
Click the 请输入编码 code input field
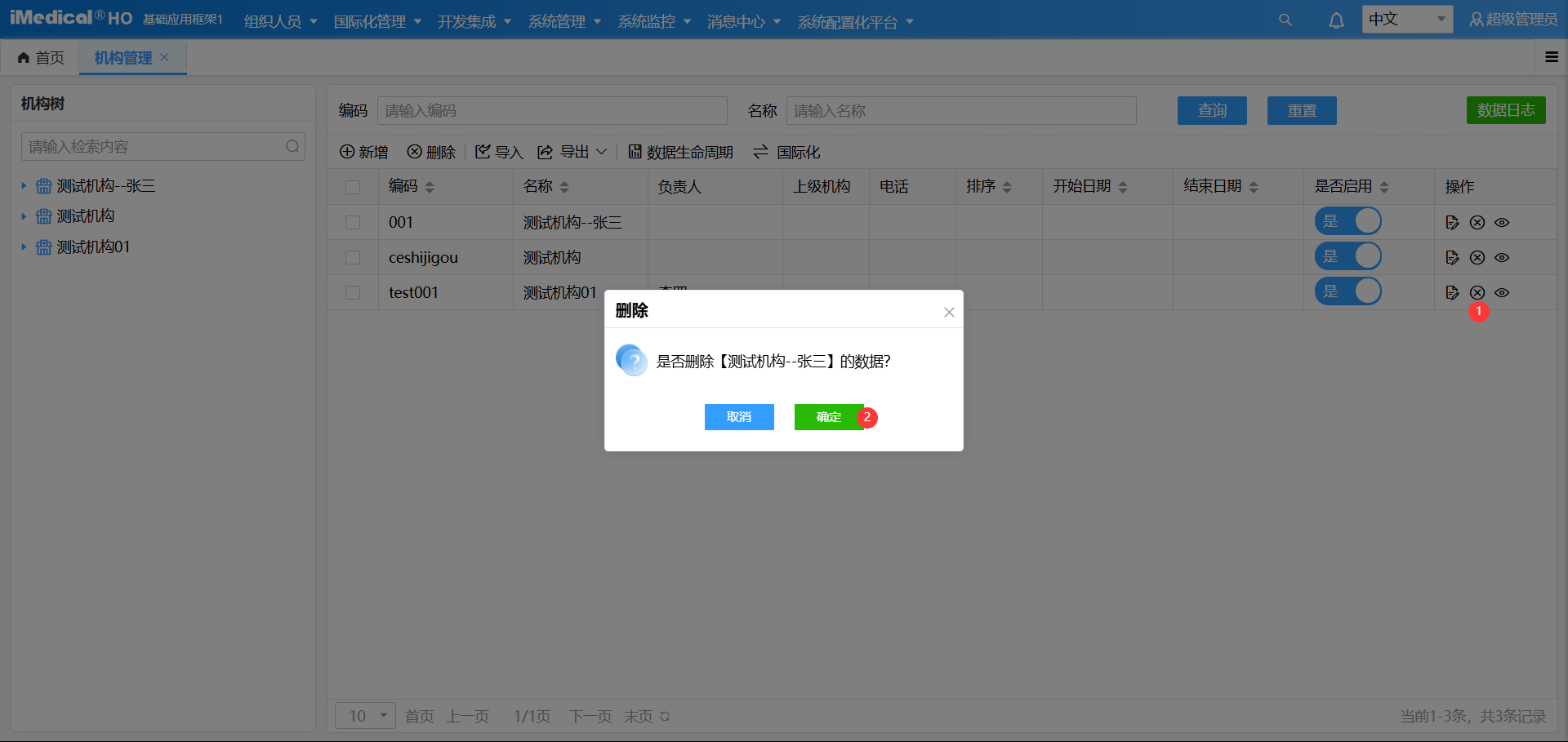click(x=552, y=111)
